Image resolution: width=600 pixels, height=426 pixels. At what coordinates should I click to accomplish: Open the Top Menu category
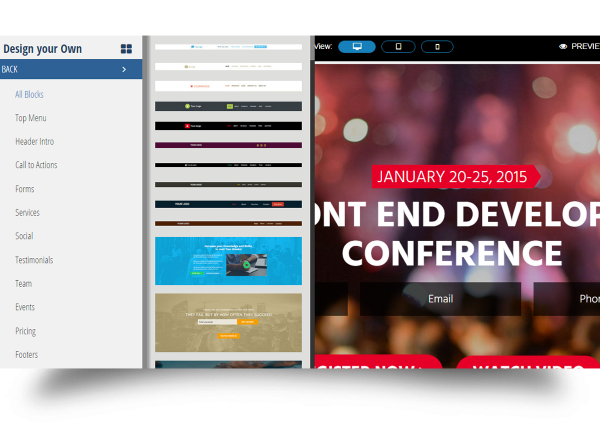[x=31, y=118]
